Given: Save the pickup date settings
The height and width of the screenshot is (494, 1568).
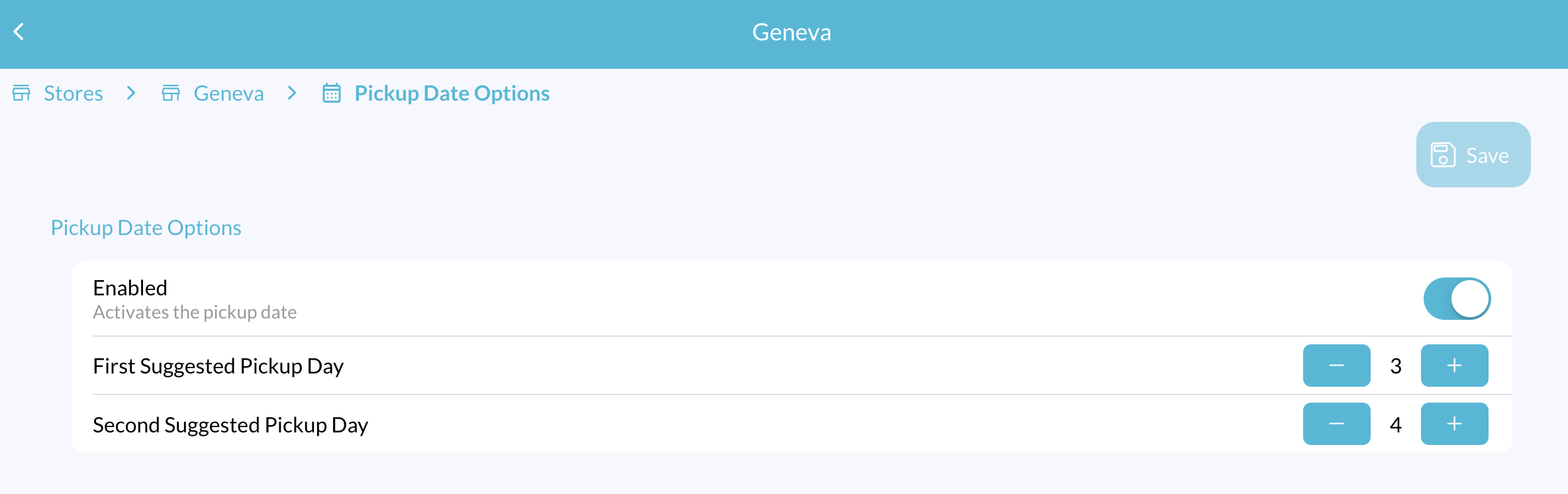Looking at the screenshot, I should (1473, 154).
